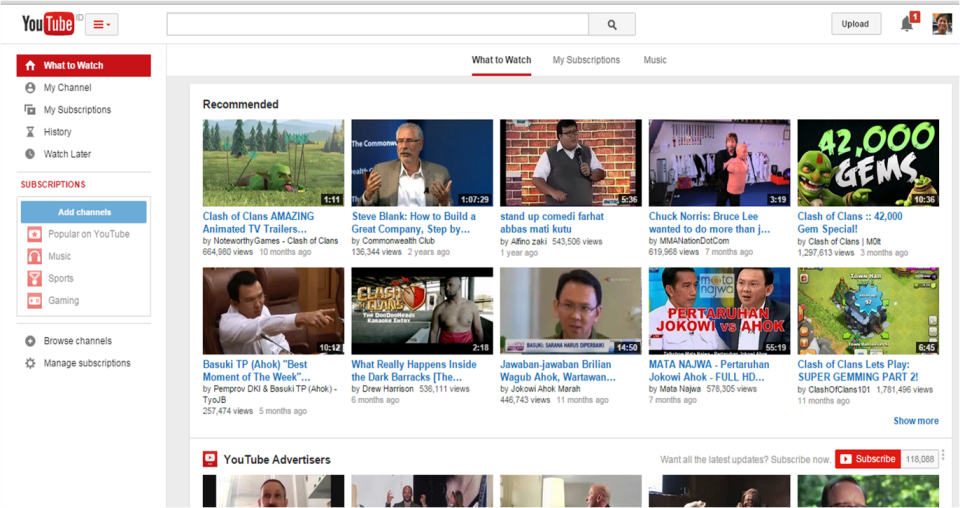
Task: Open Sports channel in sidebar
Action: (61, 278)
